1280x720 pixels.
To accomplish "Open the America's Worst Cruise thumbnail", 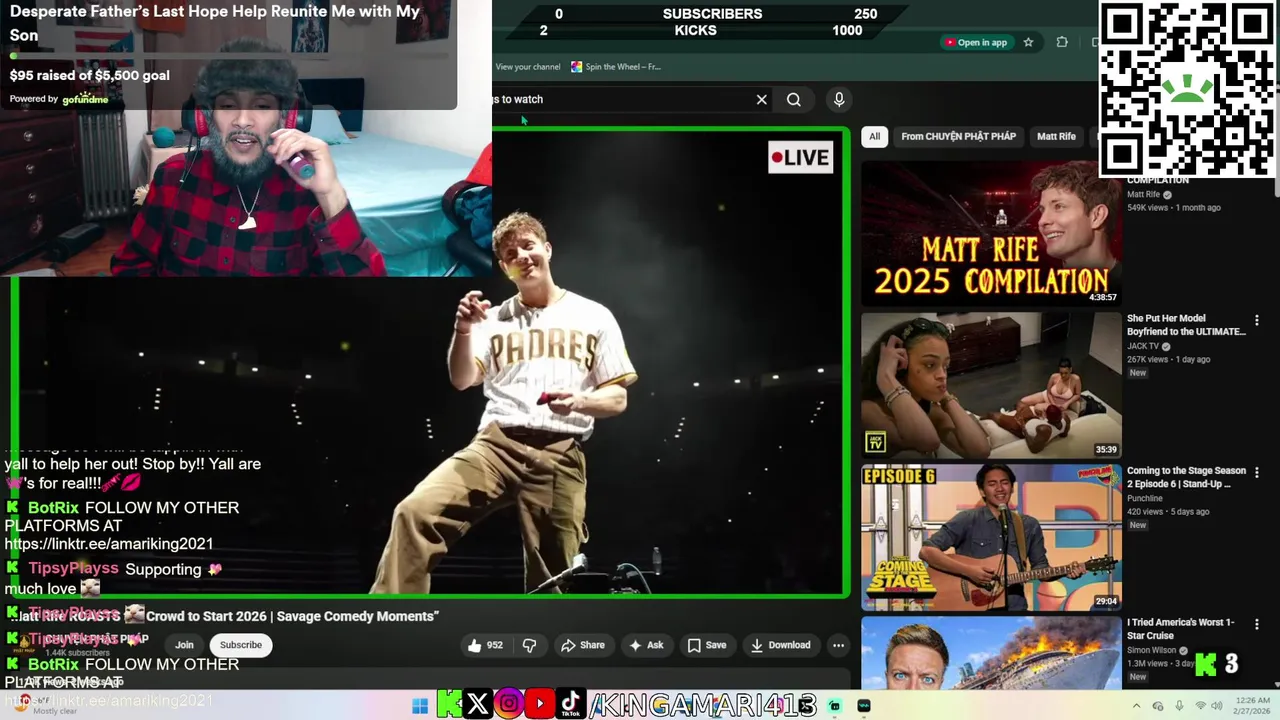I will tap(991, 652).
